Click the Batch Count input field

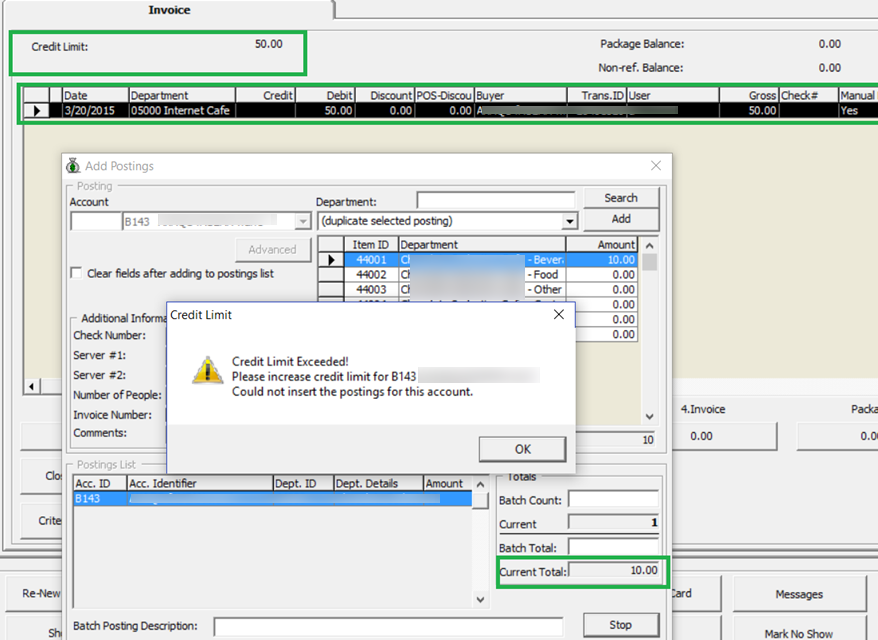click(x=614, y=499)
